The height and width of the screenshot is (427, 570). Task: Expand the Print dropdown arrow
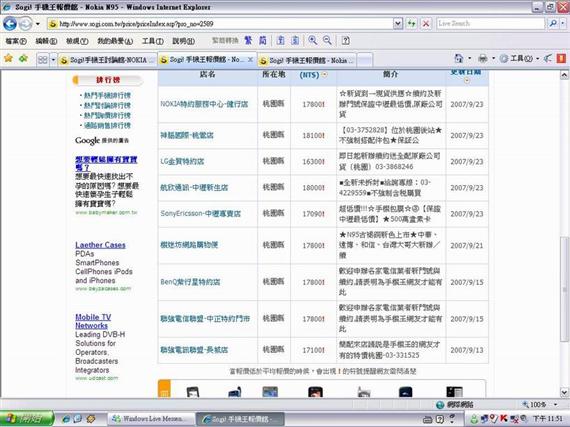pos(493,58)
